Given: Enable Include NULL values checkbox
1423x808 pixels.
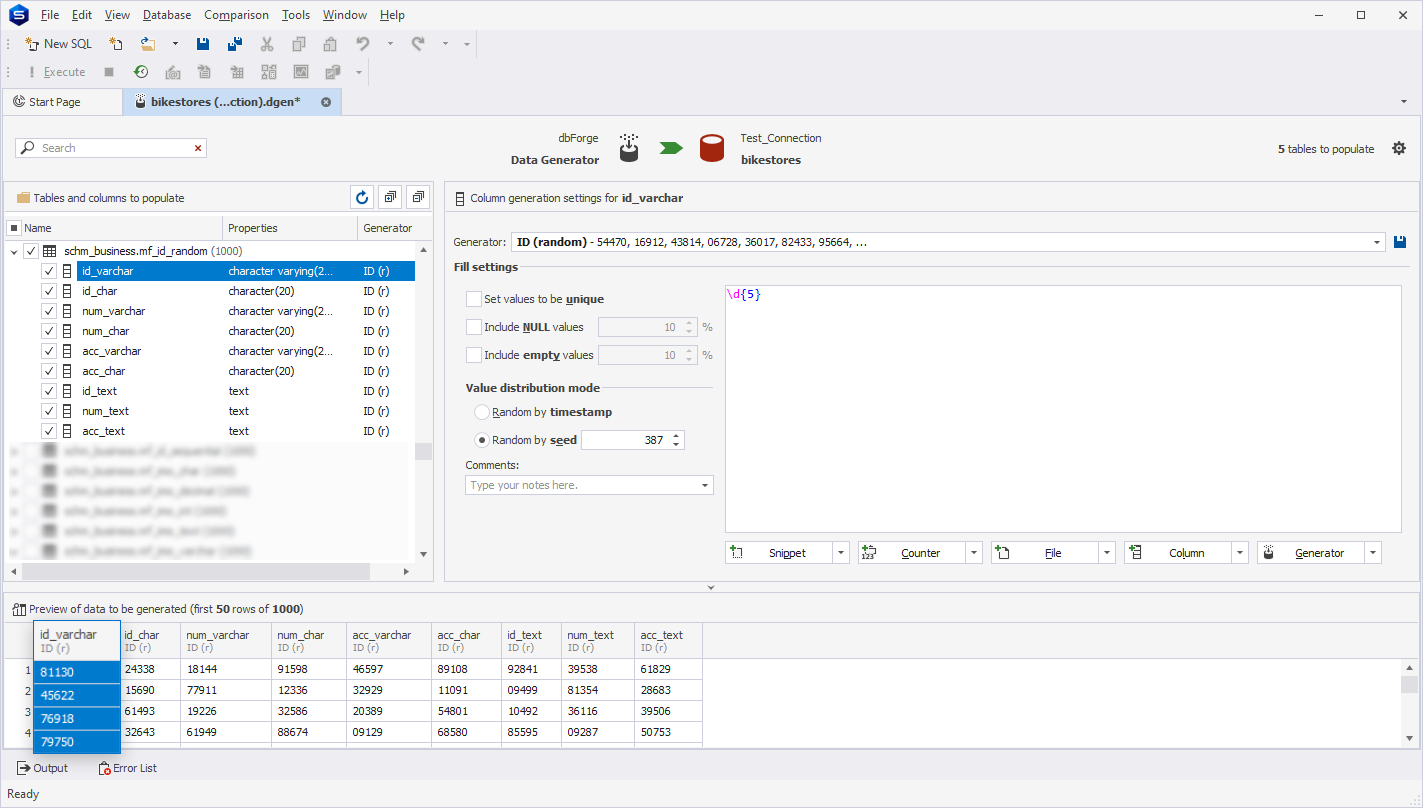Looking at the screenshot, I should click(x=474, y=327).
